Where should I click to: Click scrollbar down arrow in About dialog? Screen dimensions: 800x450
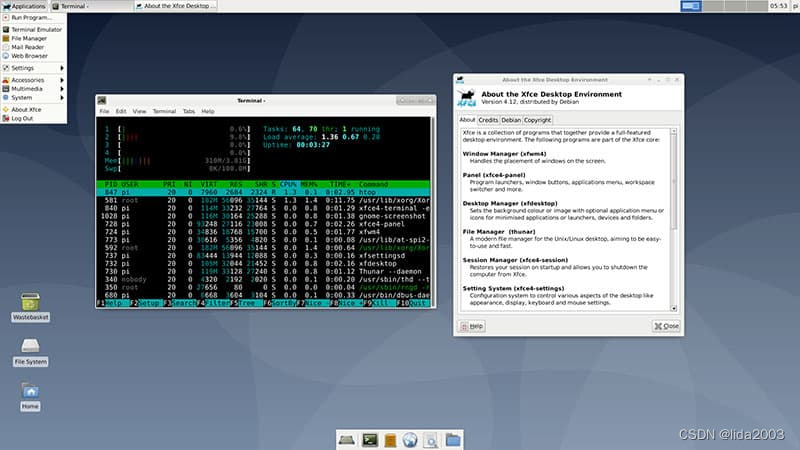(x=673, y=308)
